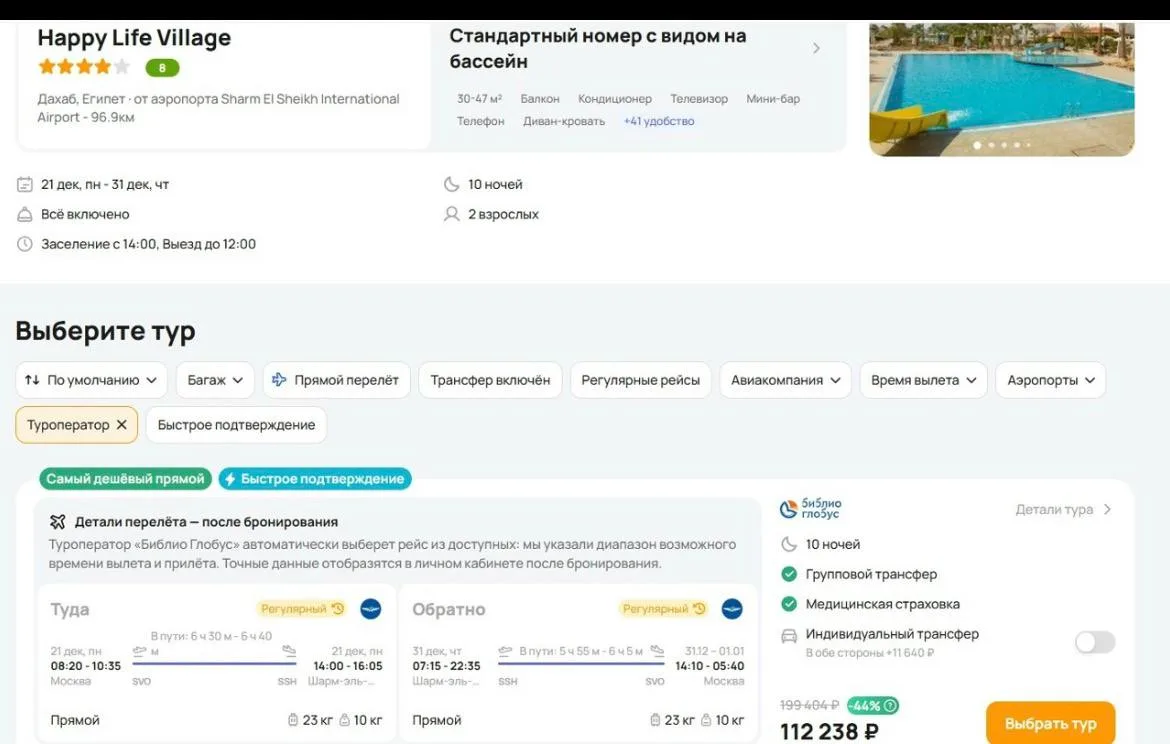Click the airline logo in Туда card
Screen dimensions: 1170x744
coord(371,609)
